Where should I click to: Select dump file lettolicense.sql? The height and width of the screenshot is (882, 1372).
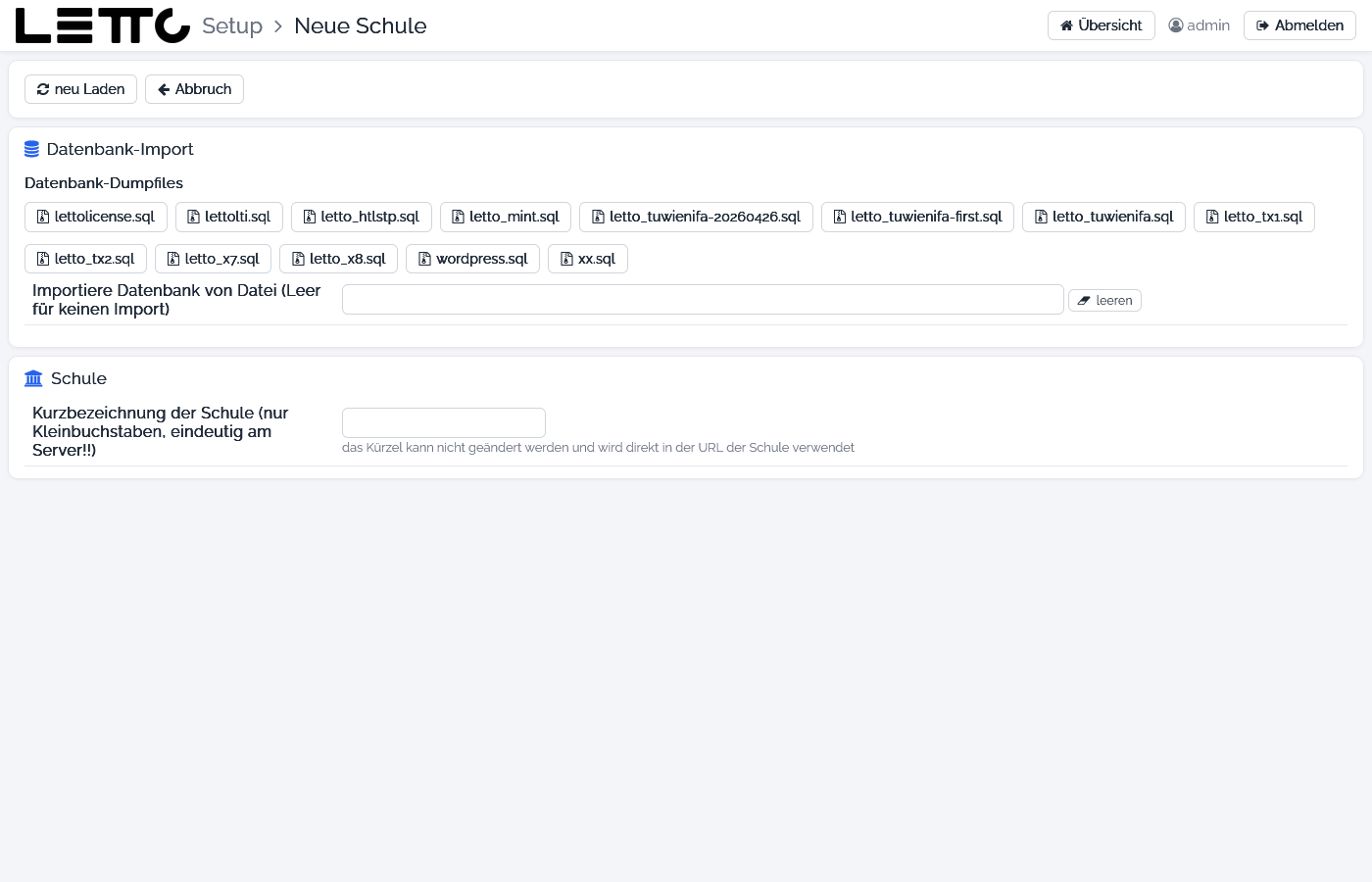tap(96, 217)
